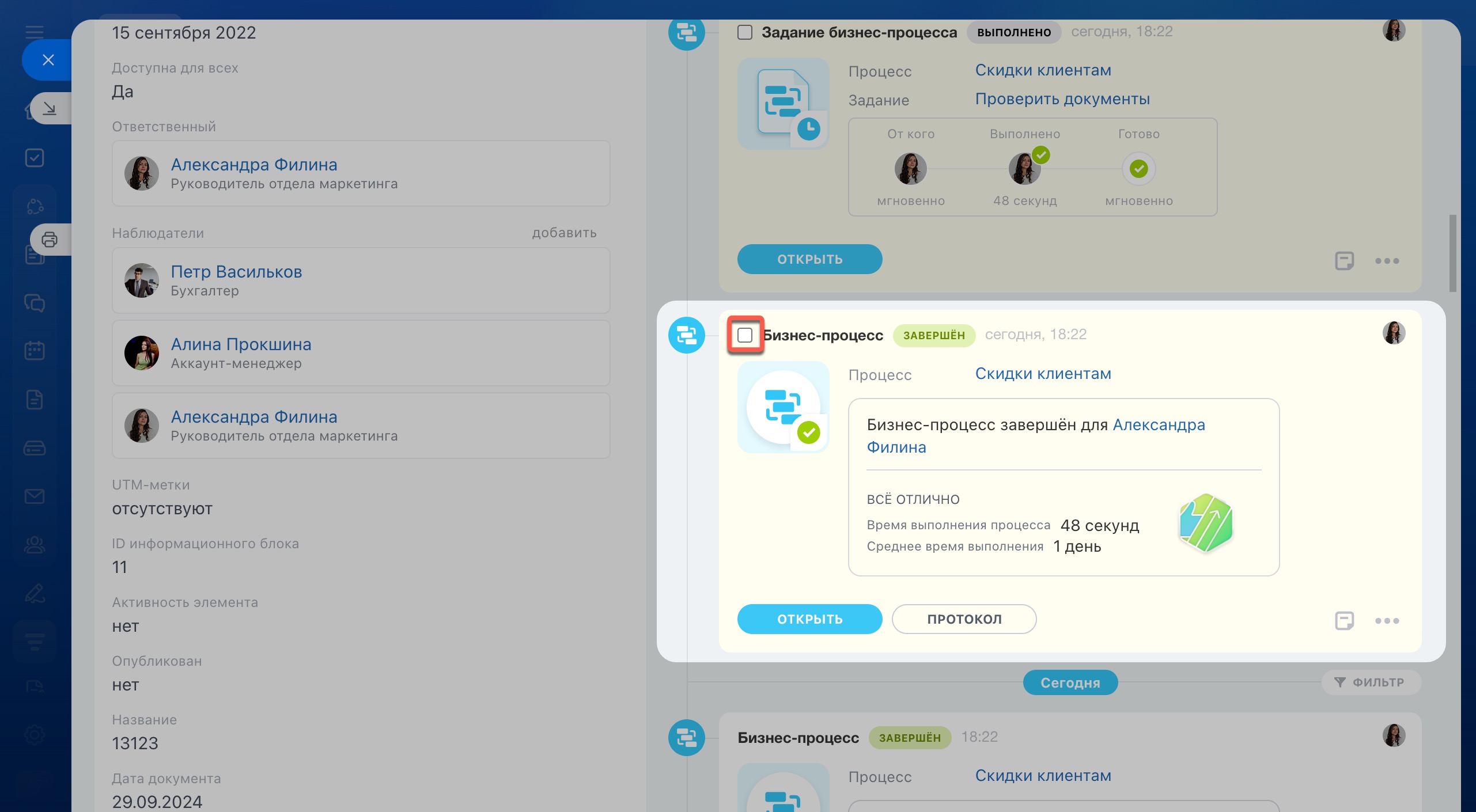Open 'Скидки клиентам' link in the ПРОТОКОЛ card
This screenshot has height=812, width=1476.
pos(1043,374)
